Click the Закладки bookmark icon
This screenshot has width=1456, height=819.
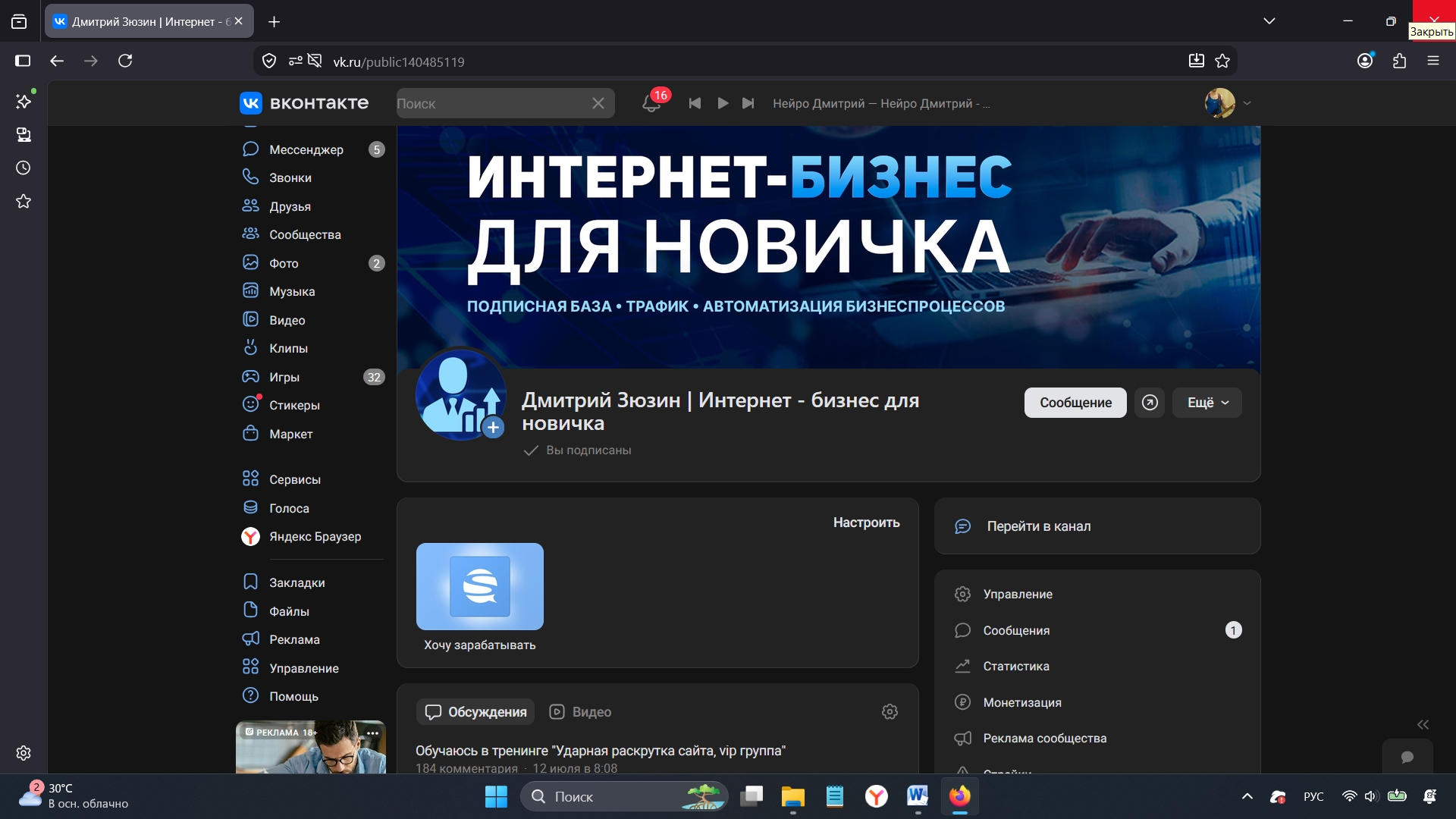[250, 582]
